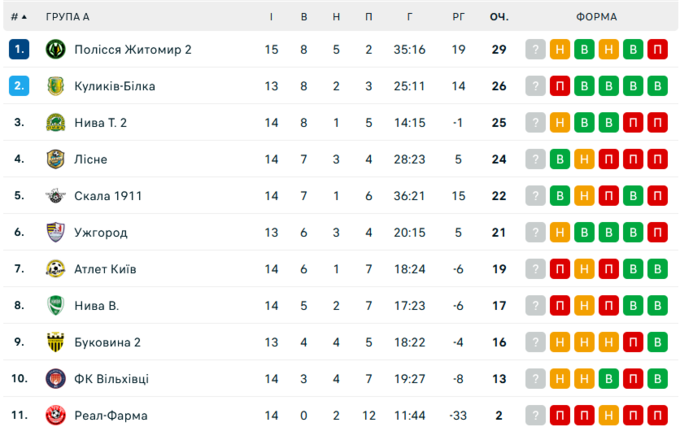Open the Нива В. team link

point(97,305)
